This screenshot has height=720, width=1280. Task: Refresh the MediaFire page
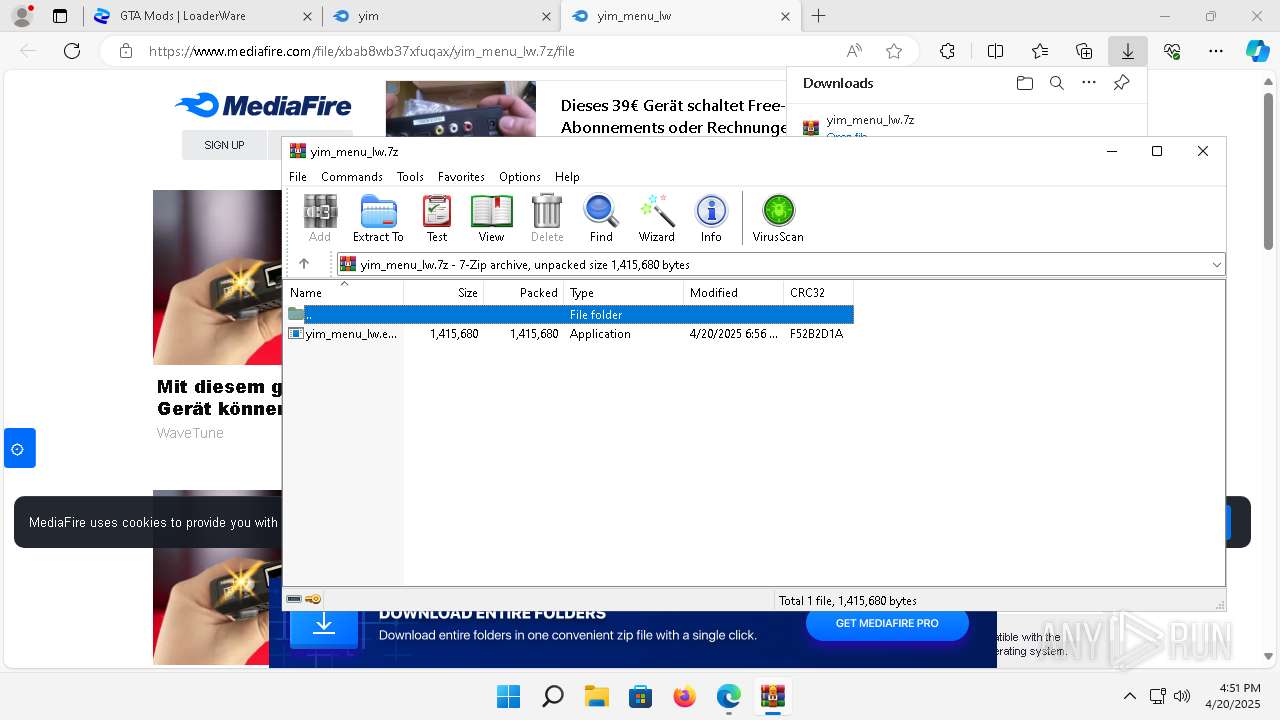72,51
